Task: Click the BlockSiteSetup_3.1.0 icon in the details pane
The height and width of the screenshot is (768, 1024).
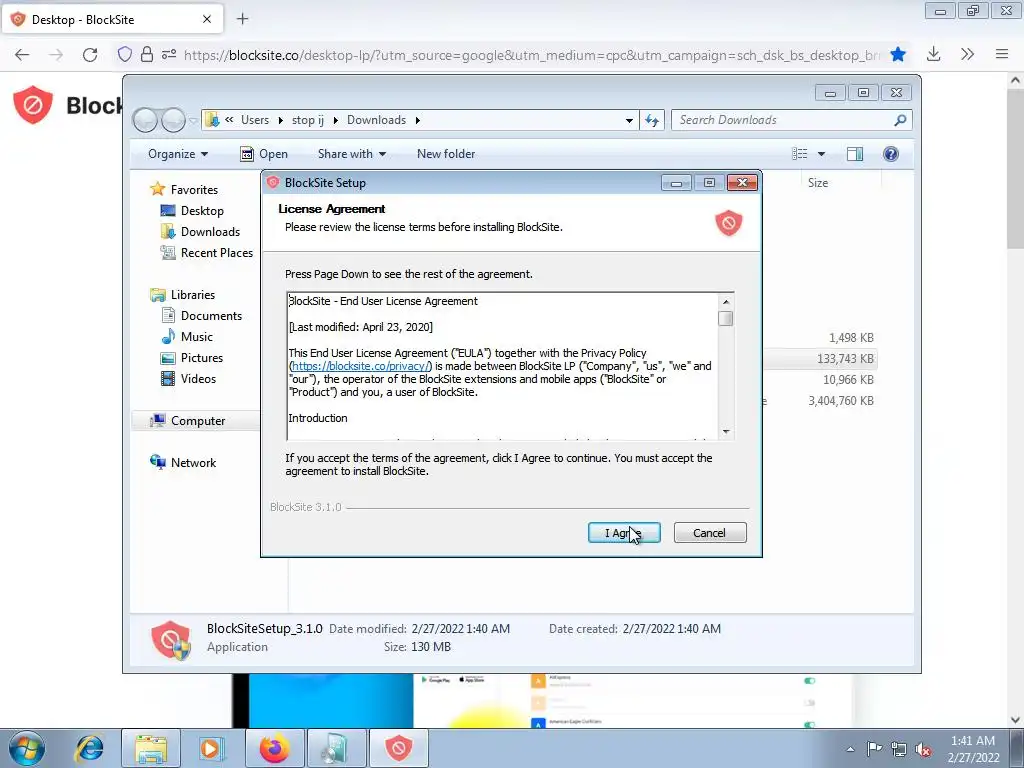Action: (171, 639)
